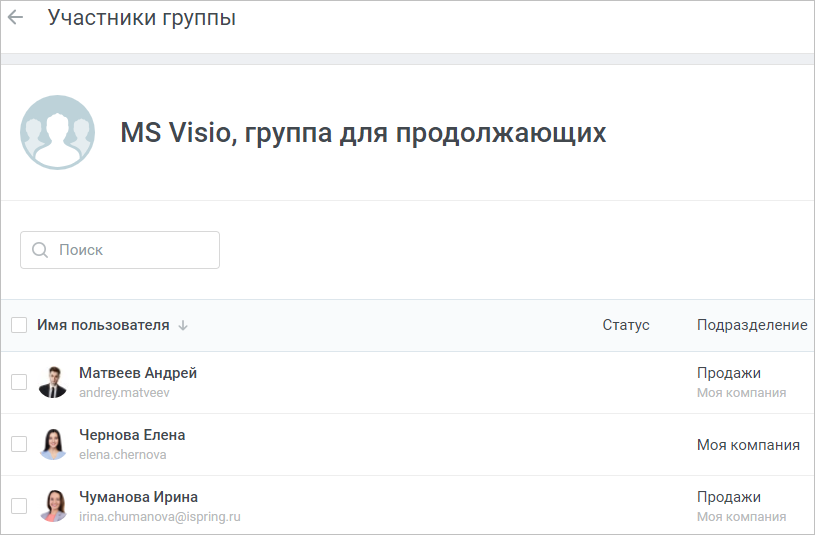Click into the Поиск search field
Viewport: 815px width, 535px height.
pos(120,250)
